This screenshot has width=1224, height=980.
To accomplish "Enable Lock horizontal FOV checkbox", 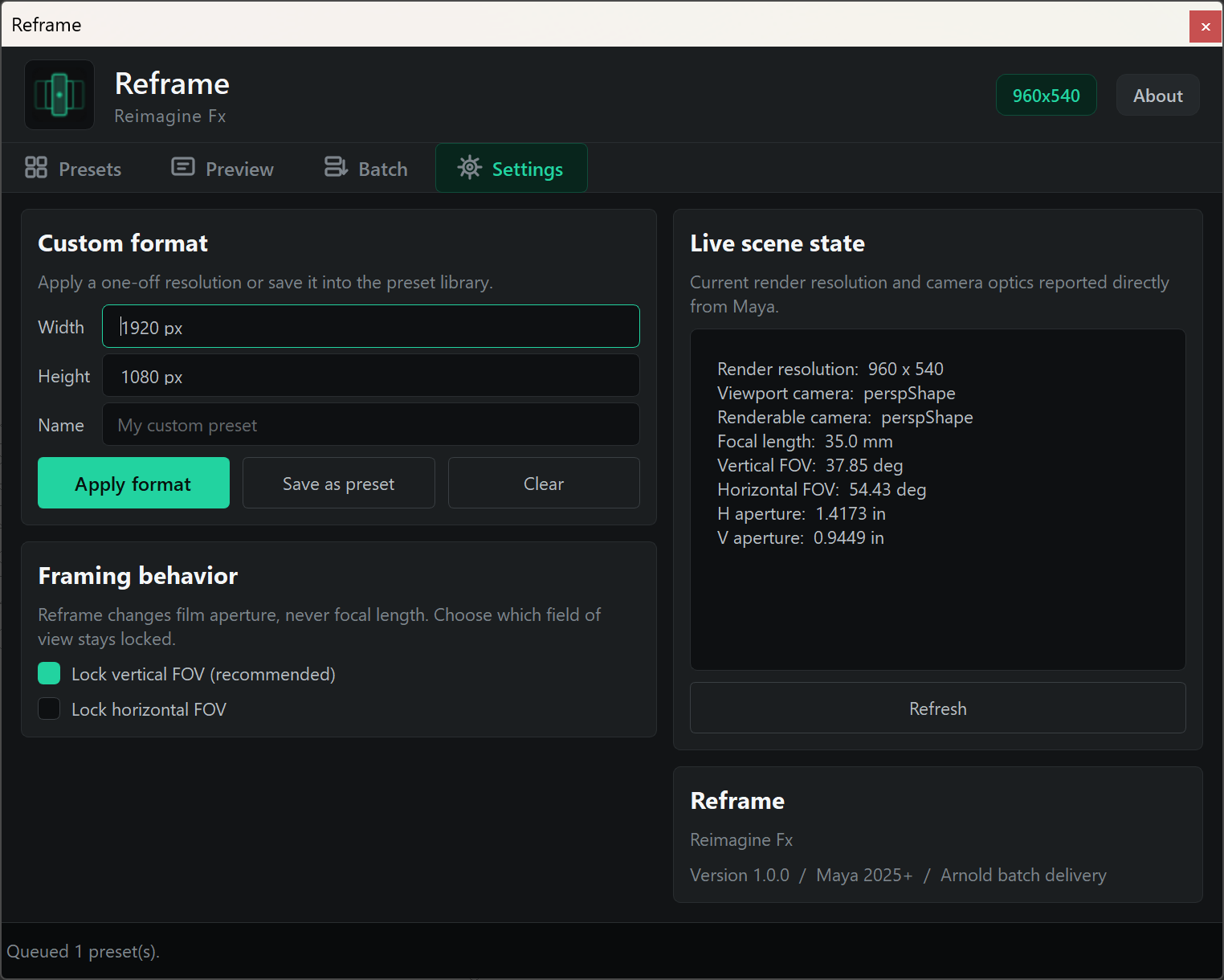I will [49, 708].
